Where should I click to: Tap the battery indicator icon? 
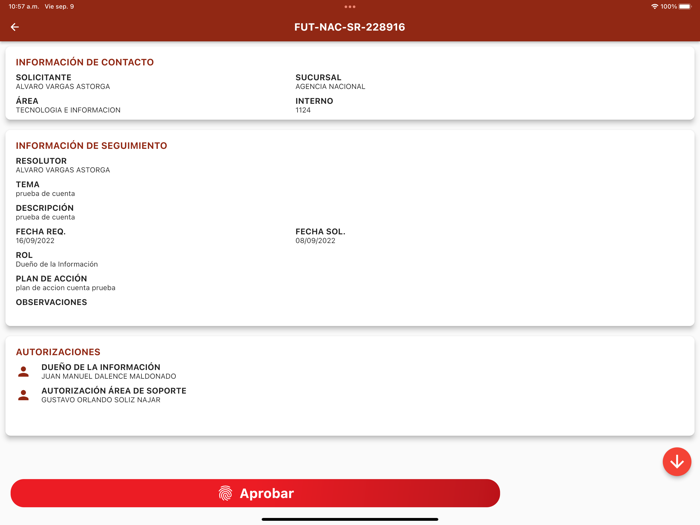pyautogui.click(x=685, y=7)
